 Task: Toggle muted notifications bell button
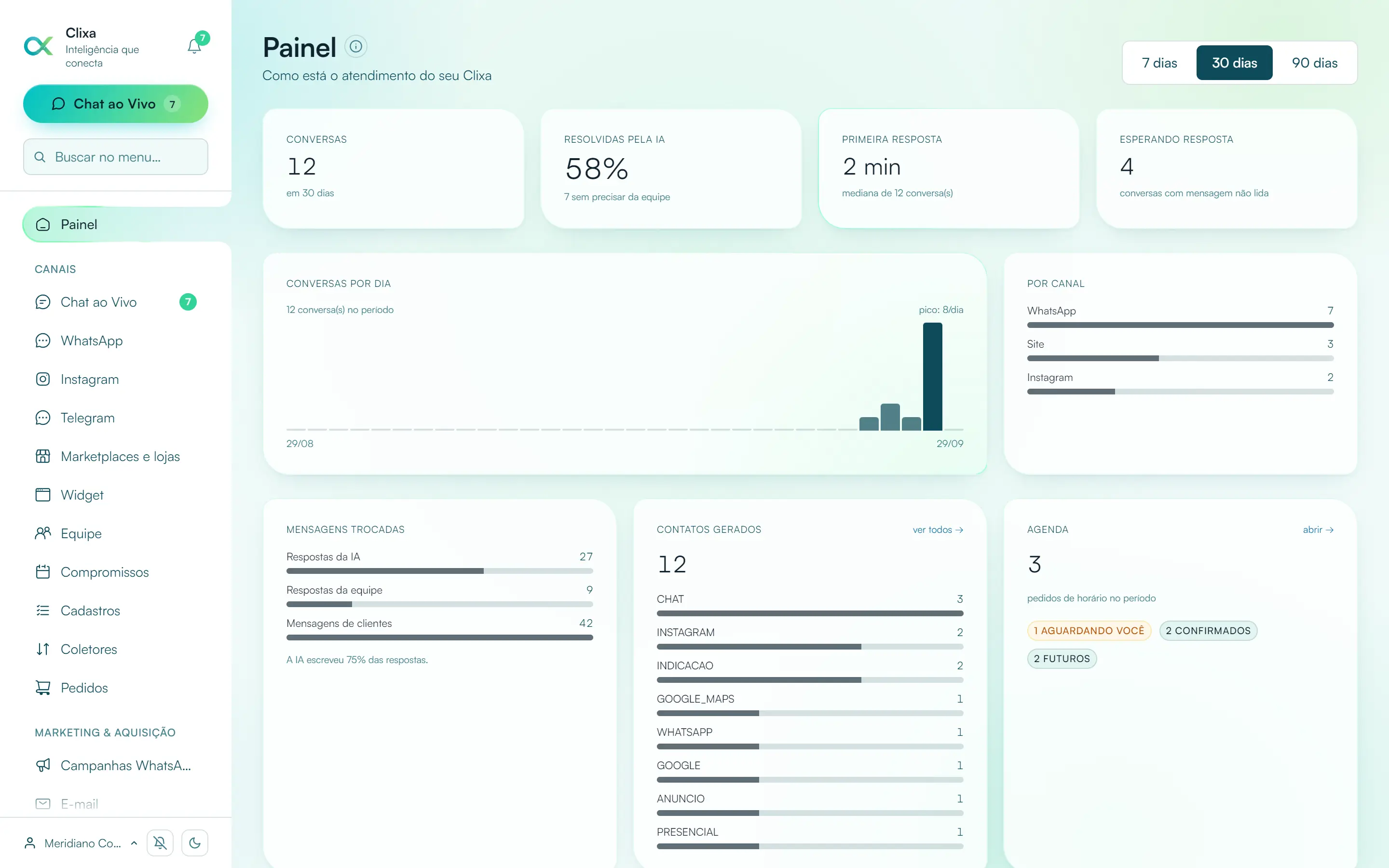tap(160, 843)
